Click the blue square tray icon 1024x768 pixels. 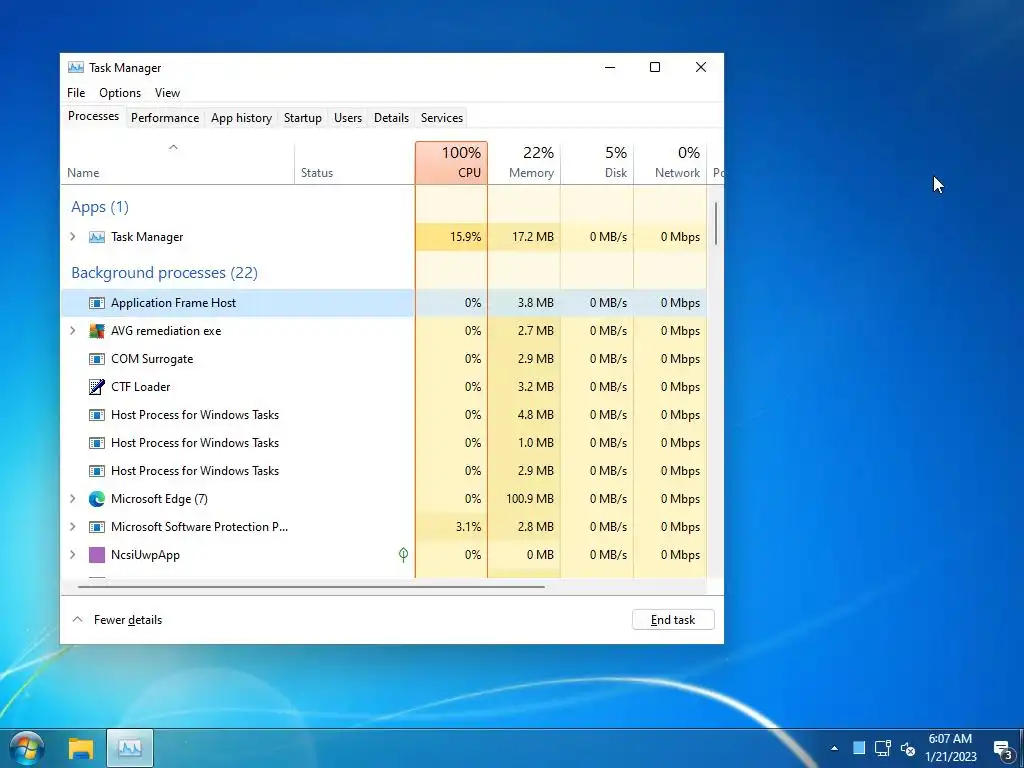(x=859, y=748)
